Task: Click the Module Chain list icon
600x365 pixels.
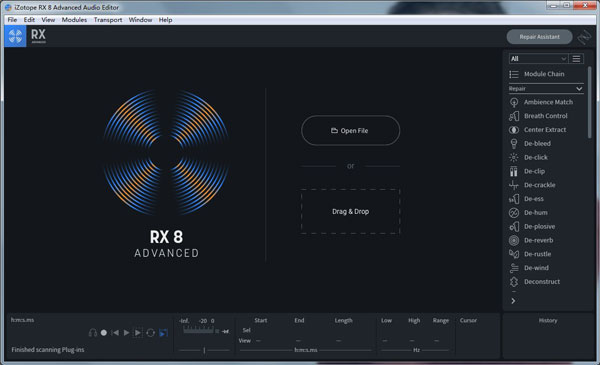Action: pos(514,74)
